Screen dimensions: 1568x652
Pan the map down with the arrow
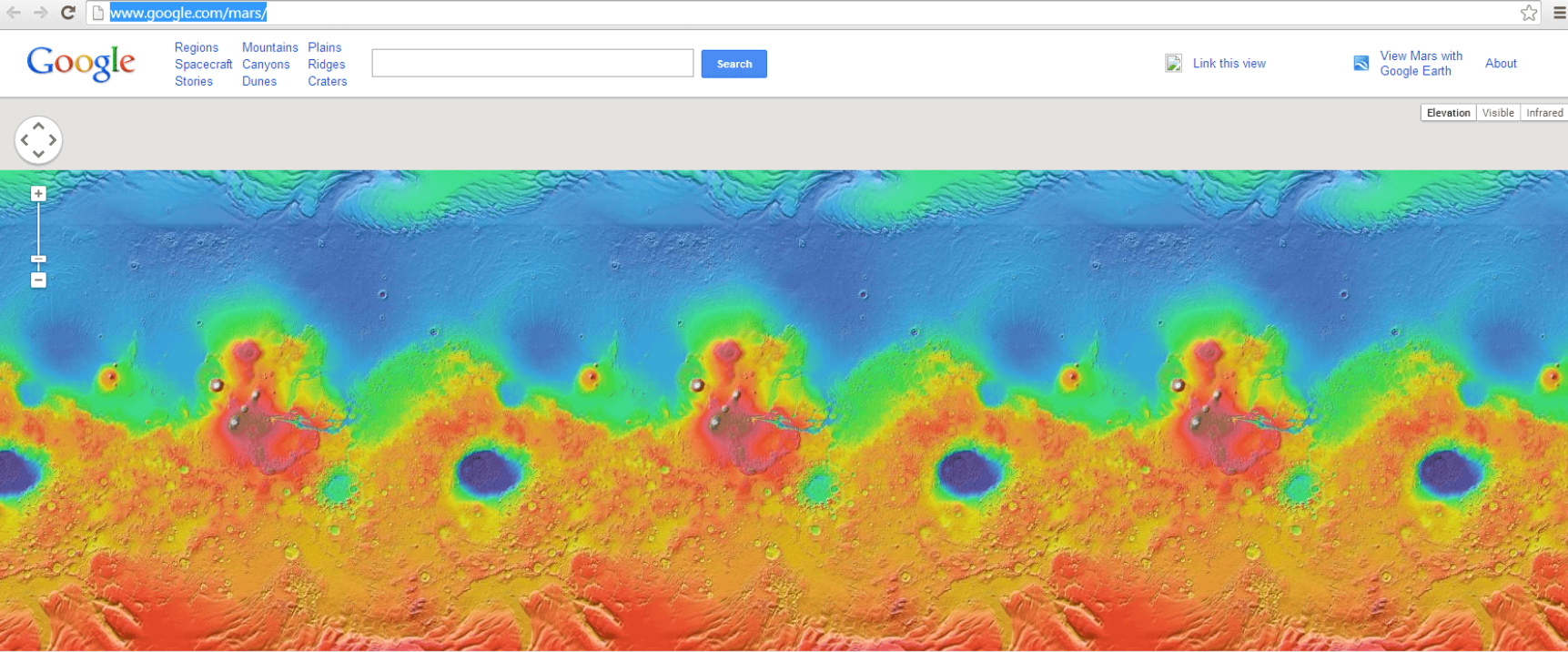pyautogui.click(x=38, y=154)
